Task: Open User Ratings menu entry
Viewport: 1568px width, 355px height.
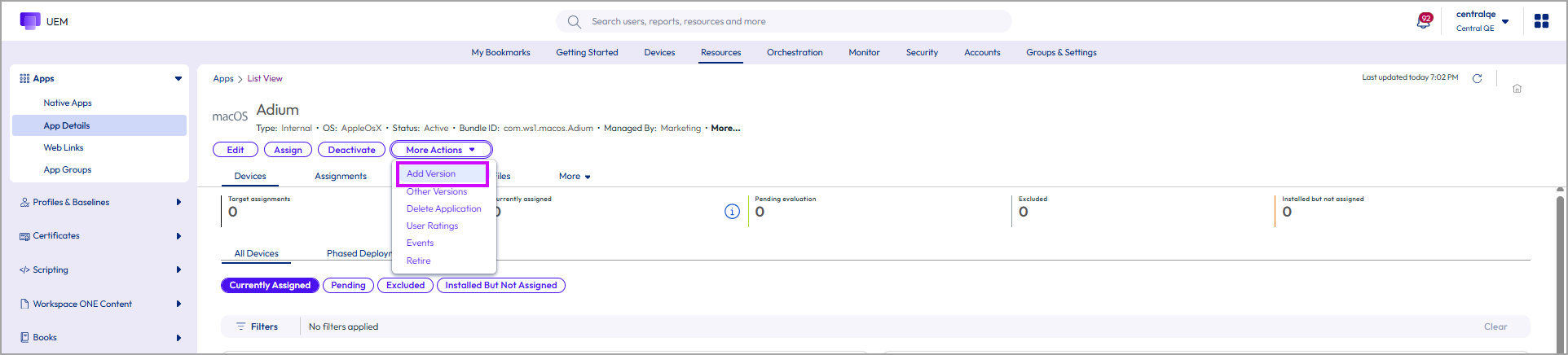Action: tap(432, 226)
